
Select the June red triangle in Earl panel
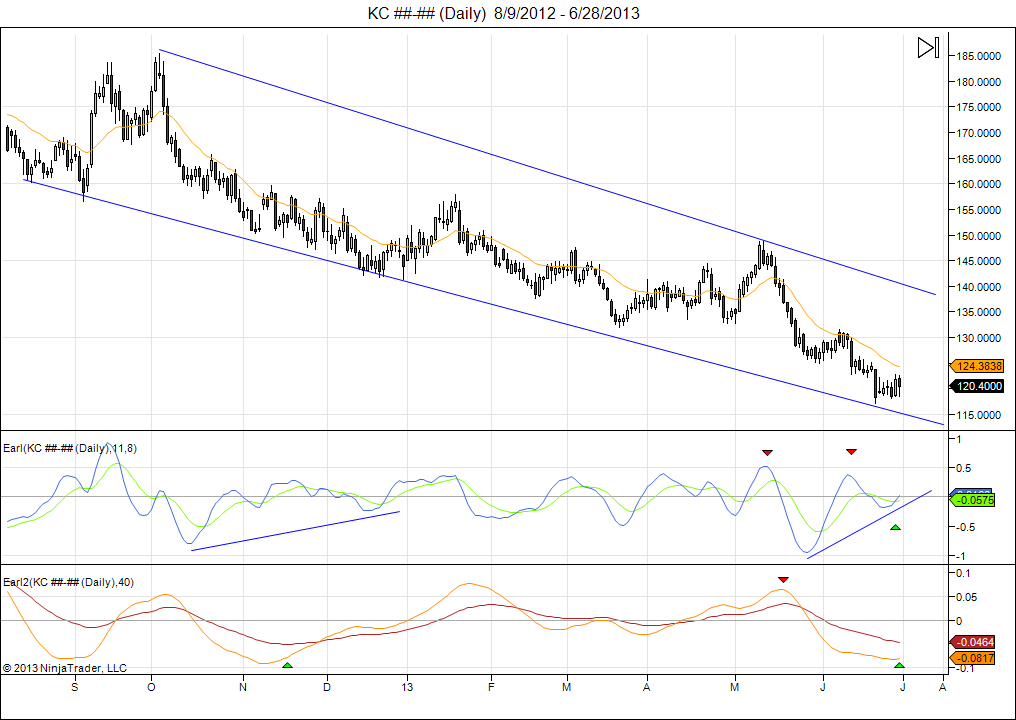[851, 452]
